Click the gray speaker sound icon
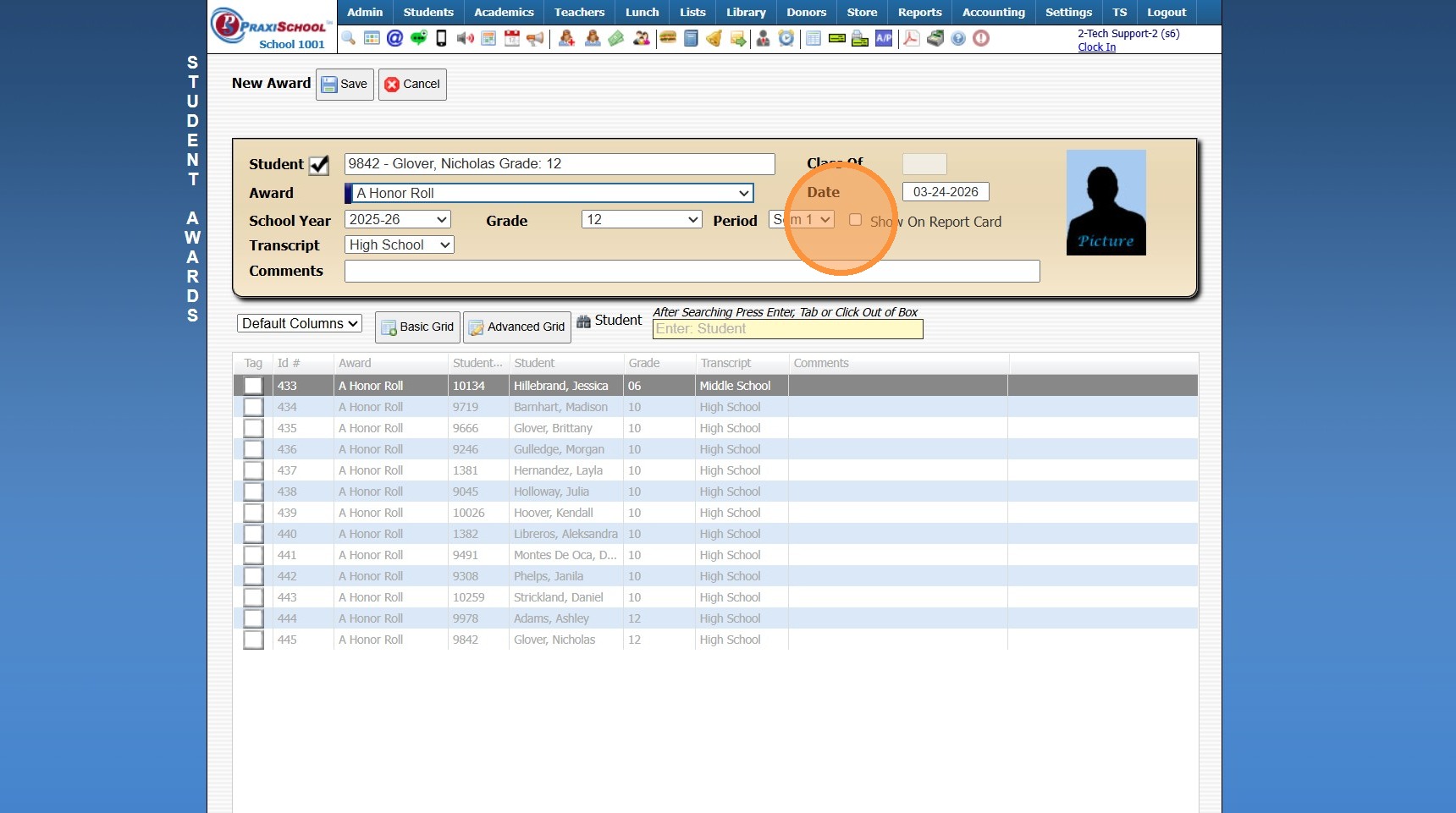The height and width of the screenshot is (813, 1456). coord(465,38)
